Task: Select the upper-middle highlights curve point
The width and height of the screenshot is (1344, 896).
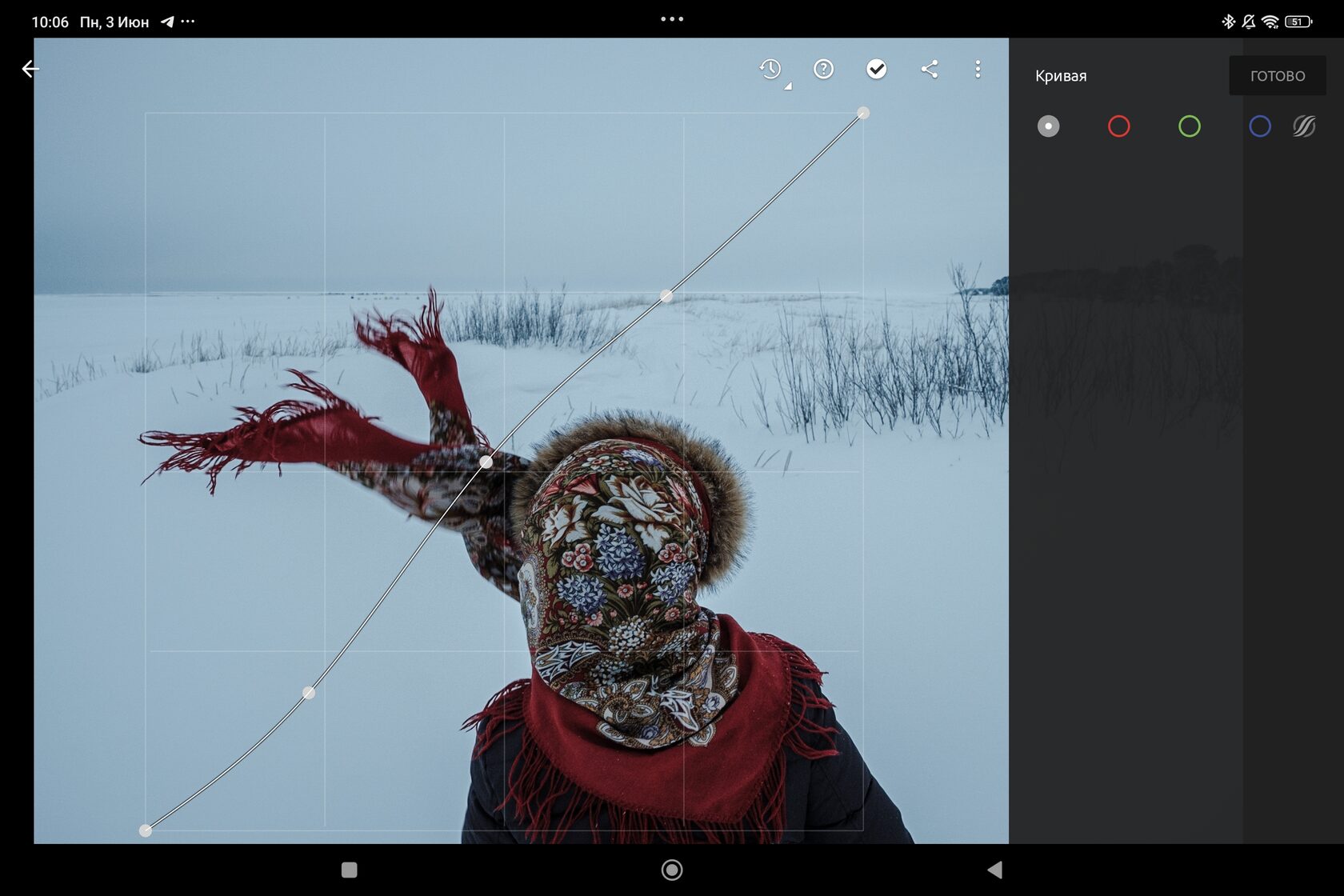Action: 666,296
